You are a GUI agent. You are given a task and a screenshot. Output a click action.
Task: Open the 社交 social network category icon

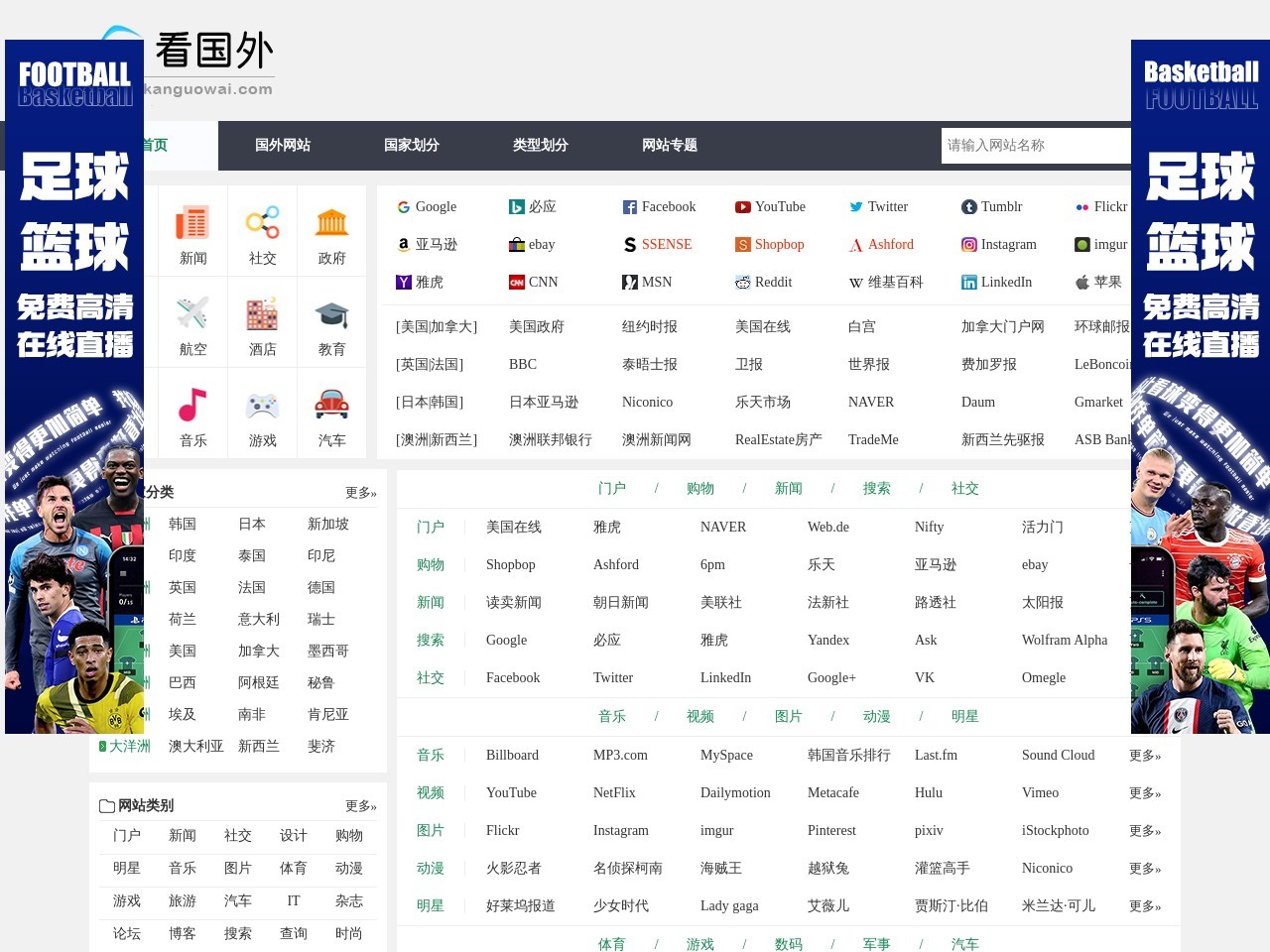(x=261, y=220)
